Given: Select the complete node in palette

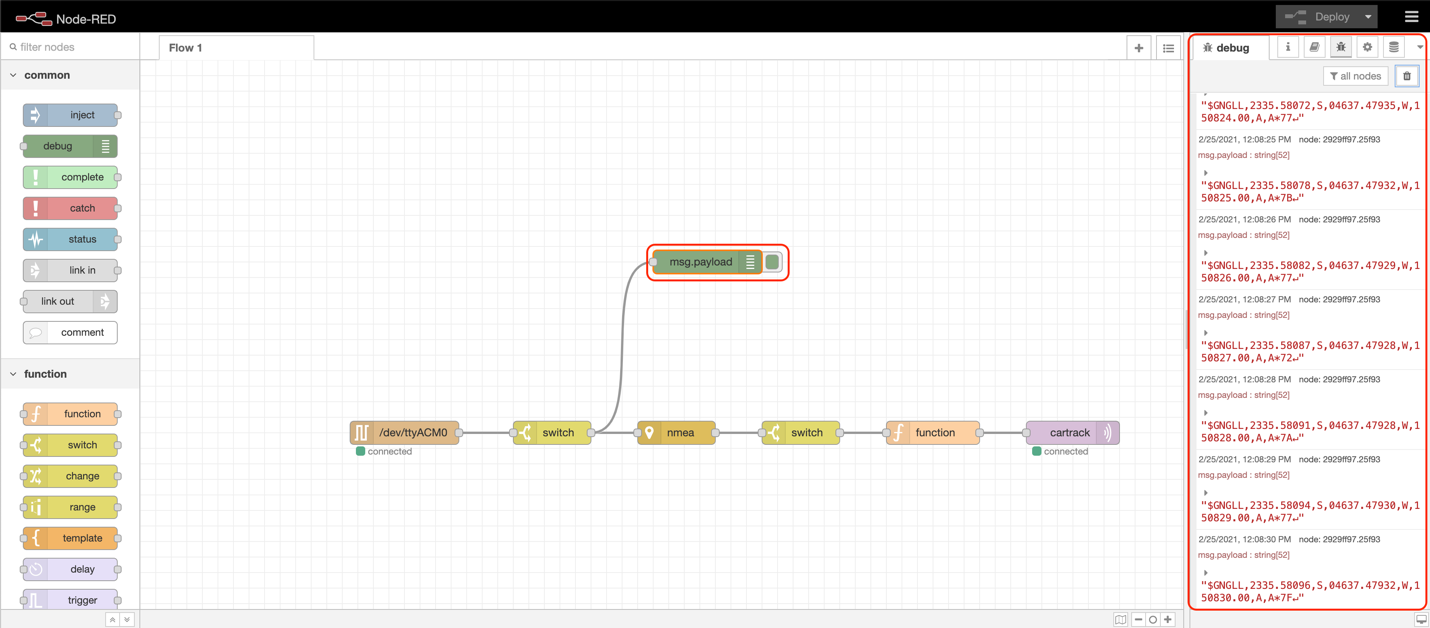Looking at the screenshot, I should click(x=70, y=177).
